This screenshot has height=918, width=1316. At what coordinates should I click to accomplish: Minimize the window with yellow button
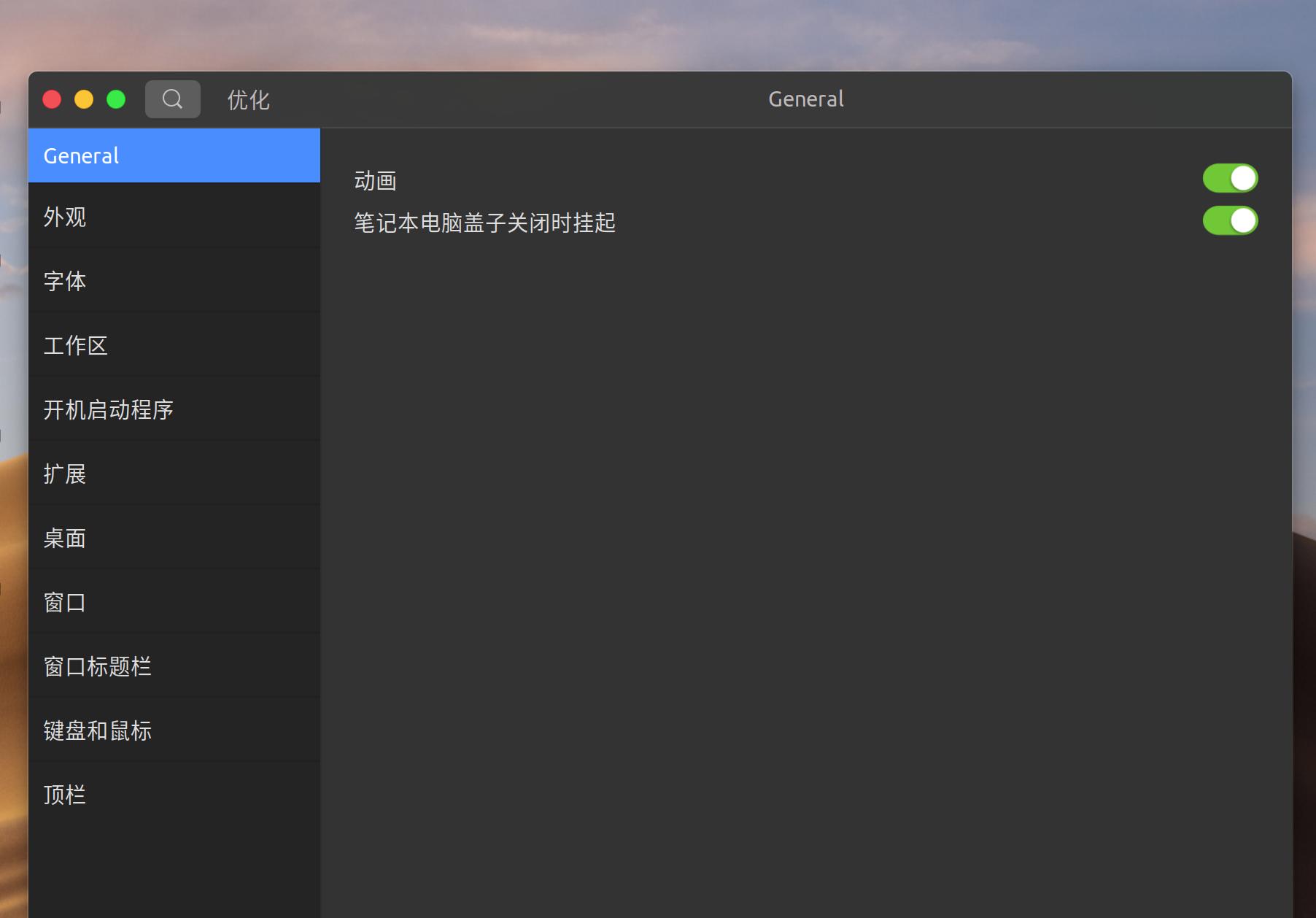(84, 99)
